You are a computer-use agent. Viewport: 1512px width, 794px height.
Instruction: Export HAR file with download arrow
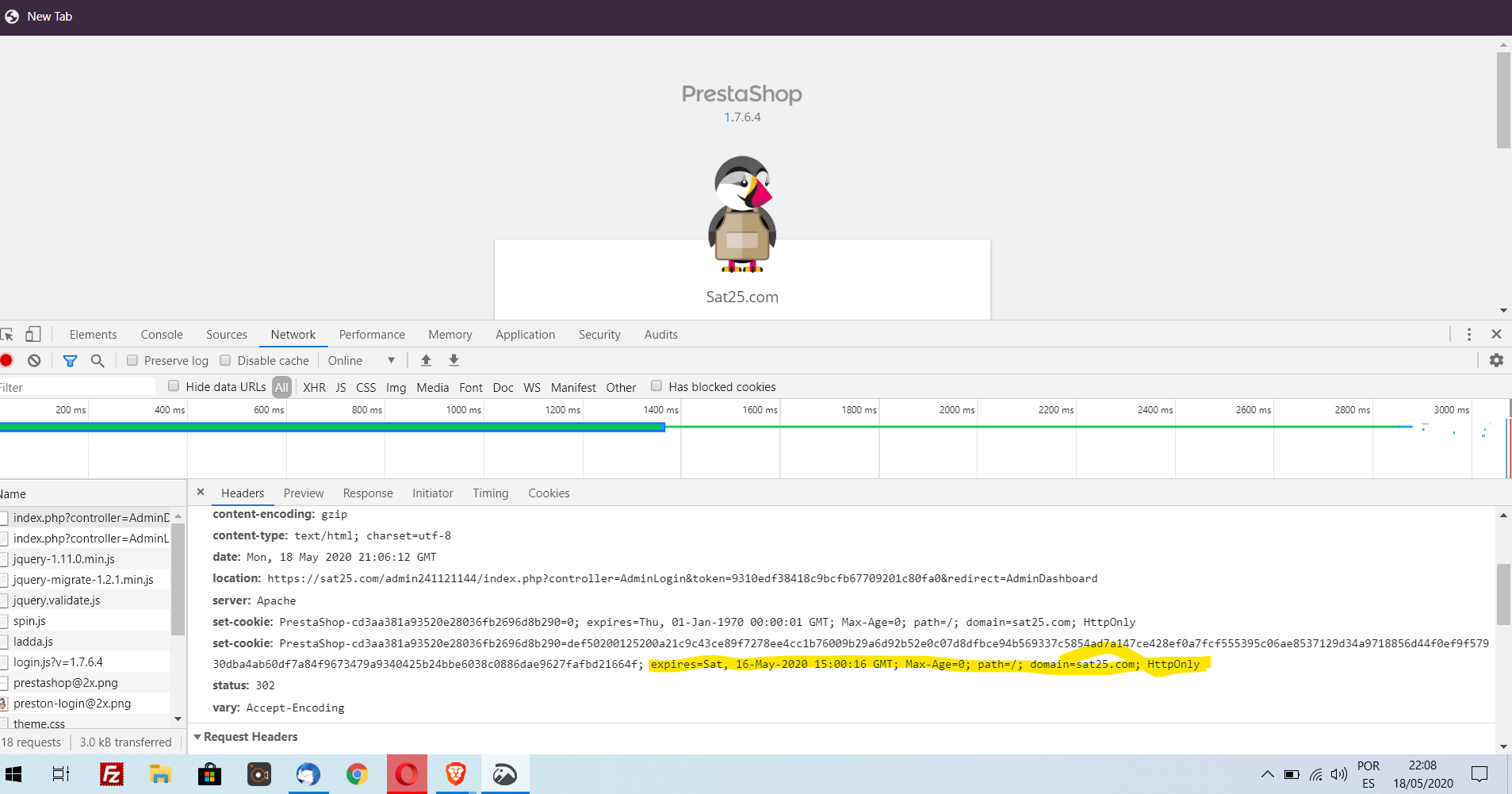click(x=454, y=360)
